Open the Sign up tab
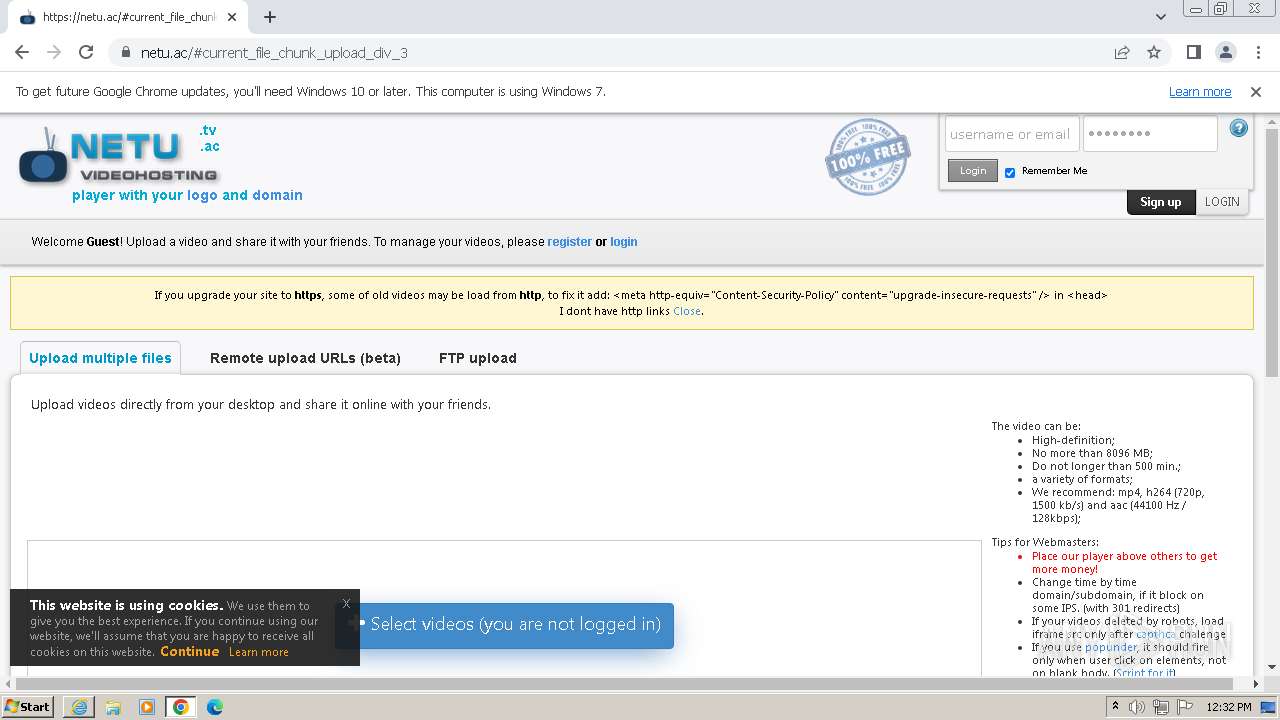 click(x=1161, y=202)
